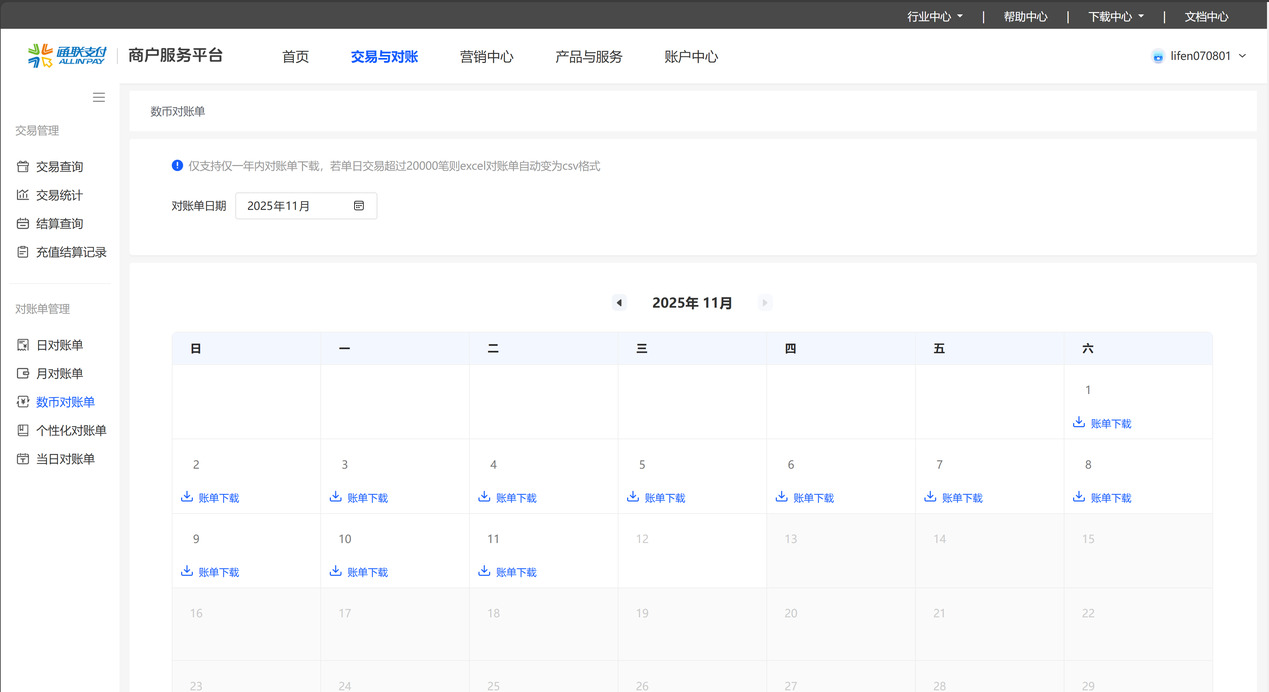Click the 日对账单 sidebar icon
The width and height of the screenshot is (1269, 692).
point(23,345)
